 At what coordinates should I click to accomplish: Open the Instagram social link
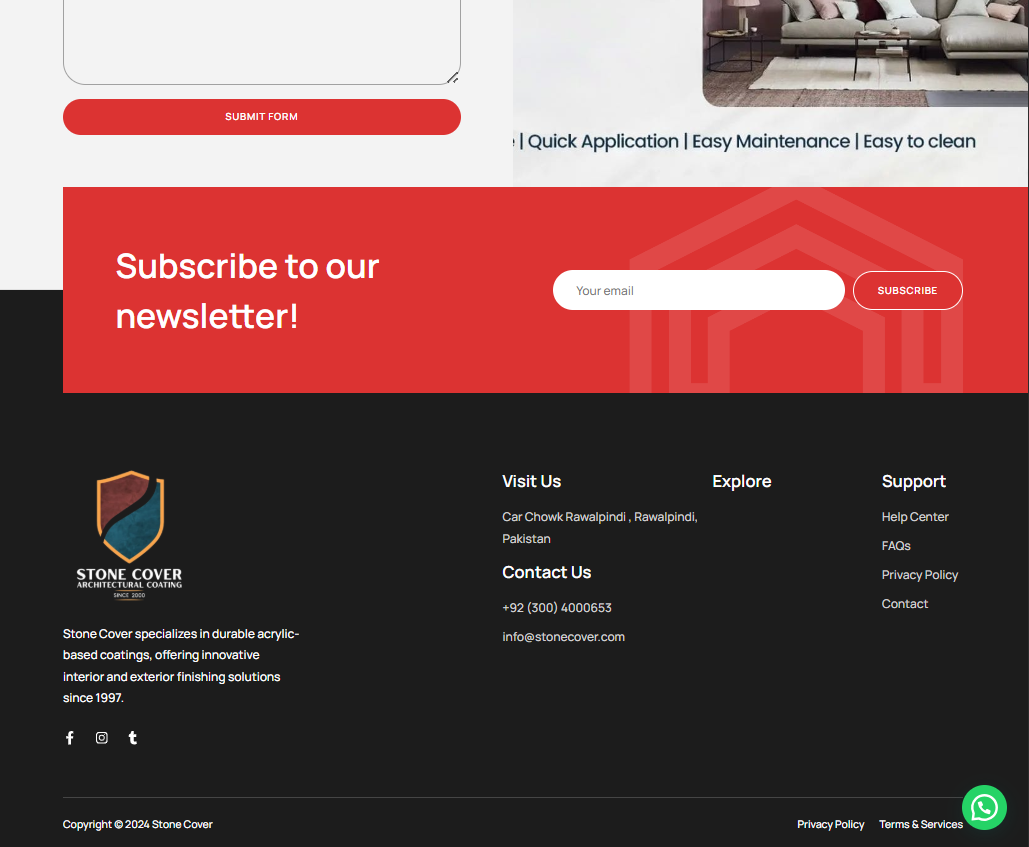point(102,738)
